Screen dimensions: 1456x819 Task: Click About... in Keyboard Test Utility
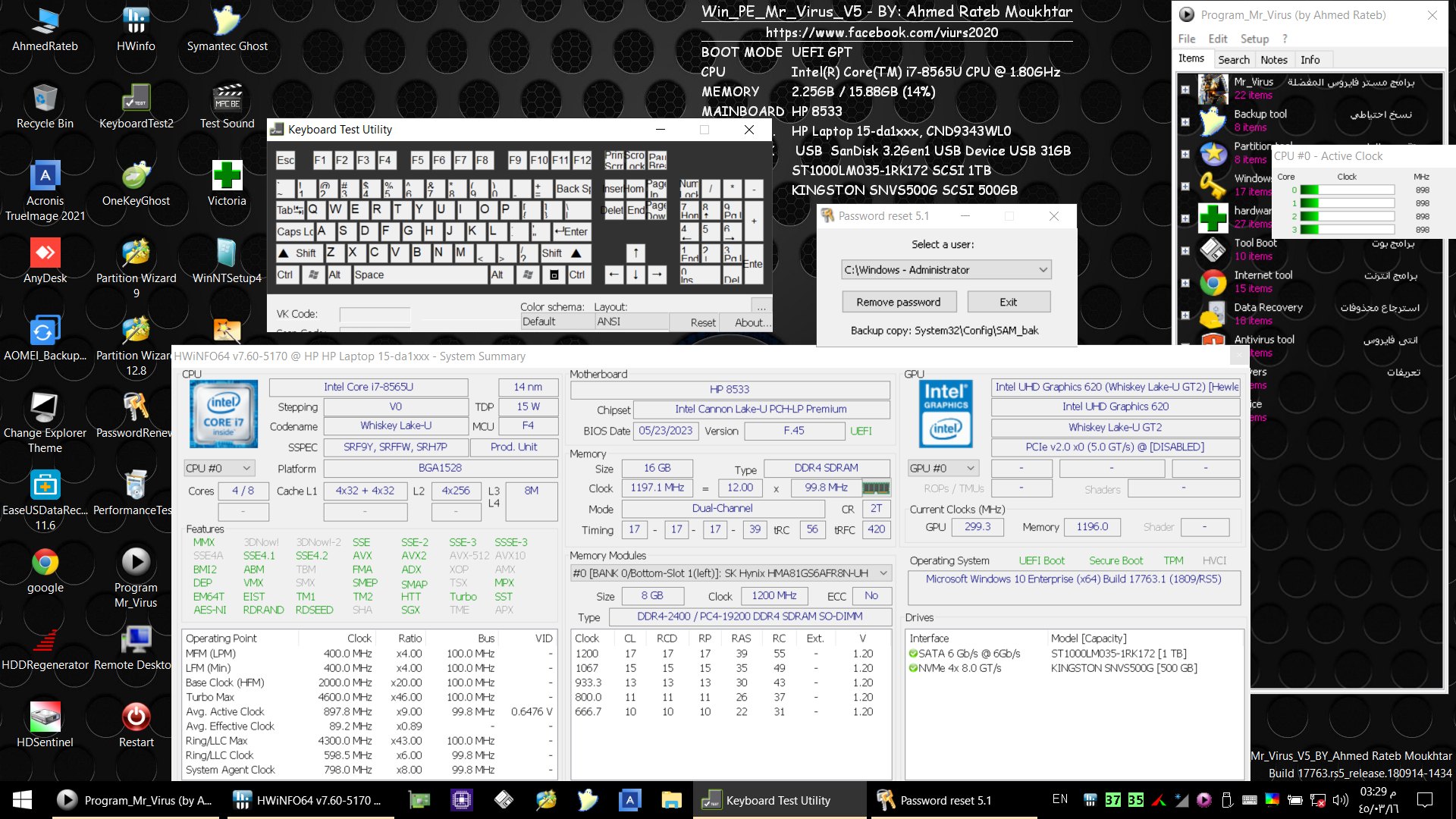click(x=752, y=322)
